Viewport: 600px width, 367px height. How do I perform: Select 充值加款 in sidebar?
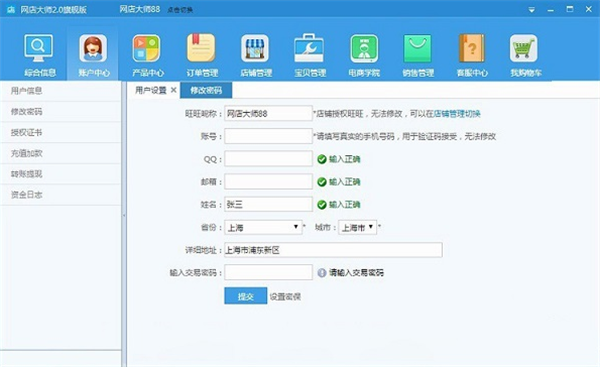[61, 153]
